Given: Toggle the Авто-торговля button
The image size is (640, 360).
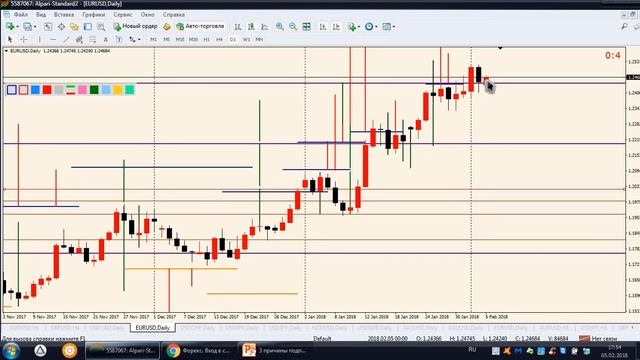Looking at the screenshot, I should point(200,26).
